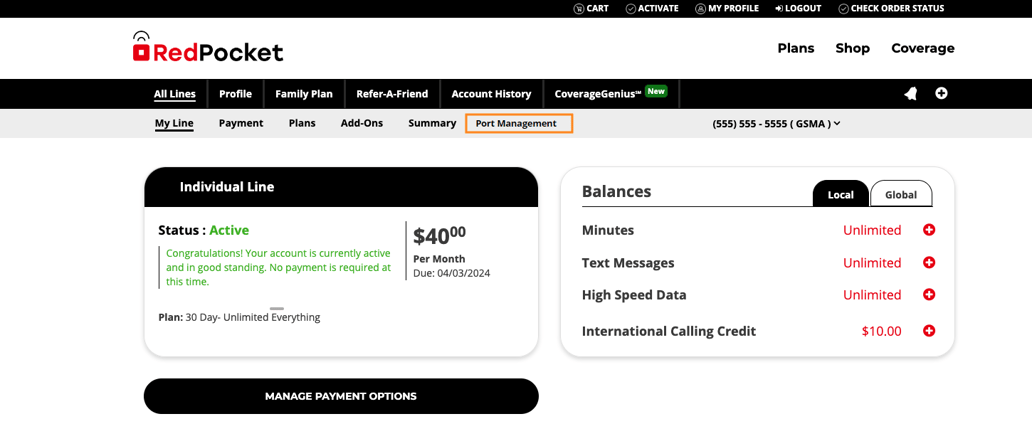Select the Add-Ons submenu item
The height and width of the screenshot is (446, 1032).
pos(361,123)
